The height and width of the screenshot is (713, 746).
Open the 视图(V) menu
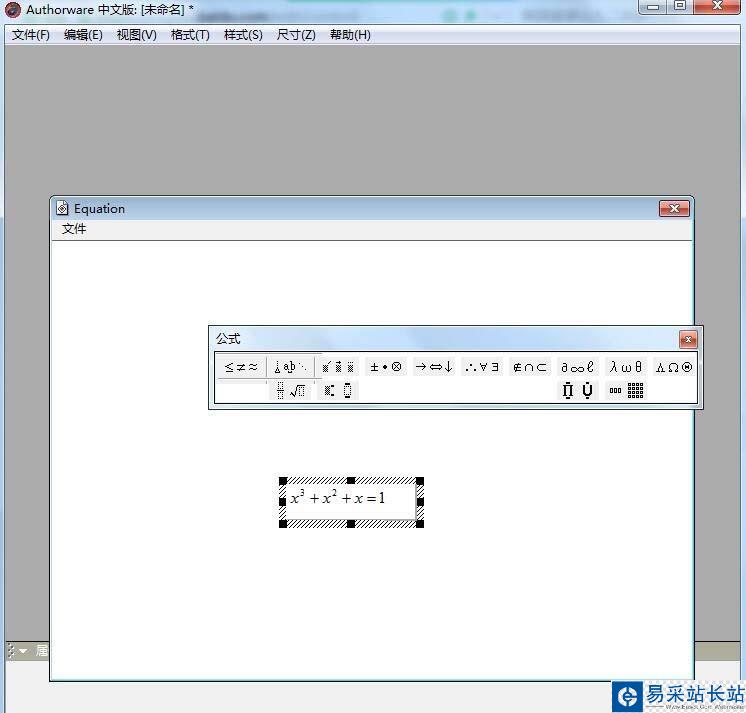click(137, 35)
